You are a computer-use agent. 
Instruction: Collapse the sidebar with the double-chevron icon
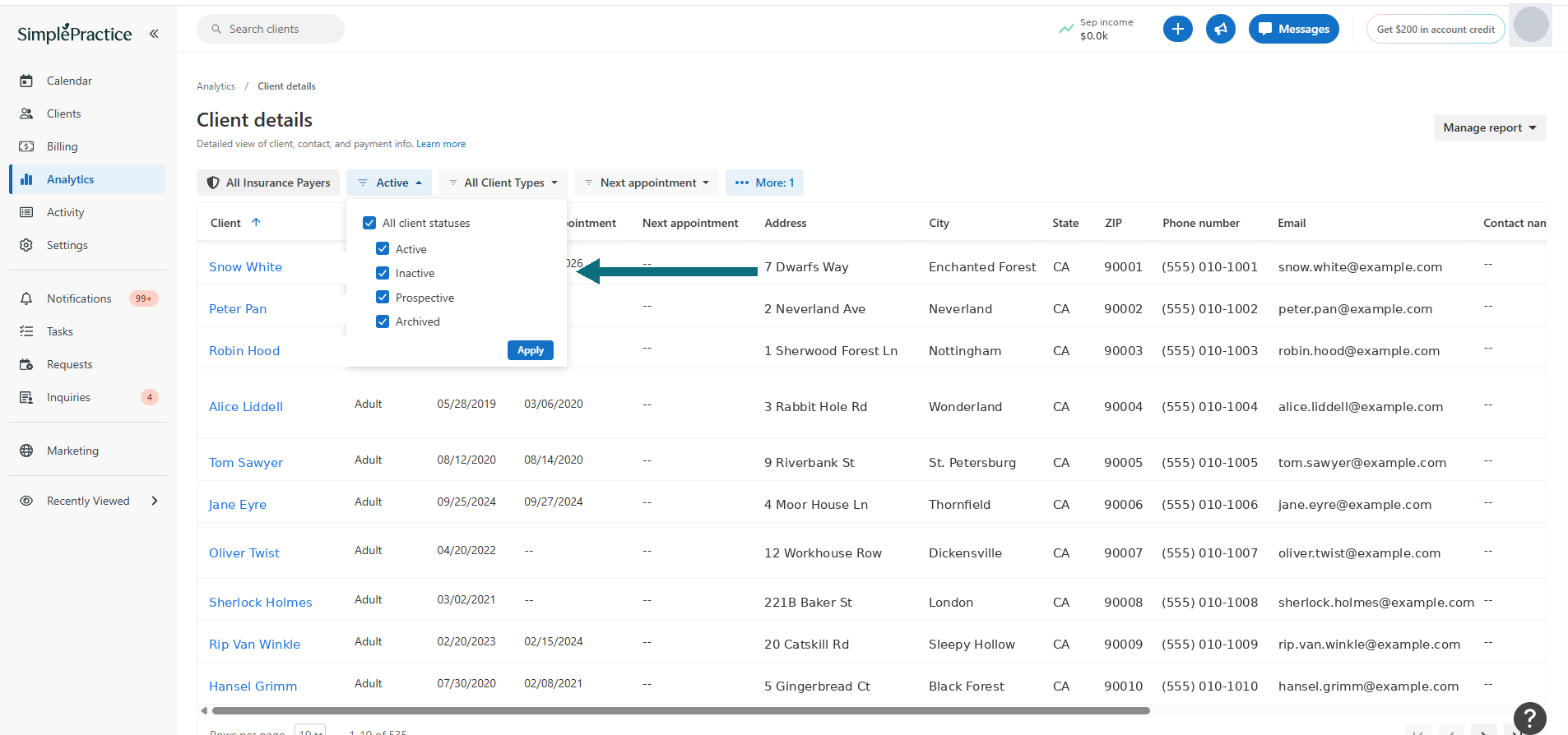pos(154,34)
